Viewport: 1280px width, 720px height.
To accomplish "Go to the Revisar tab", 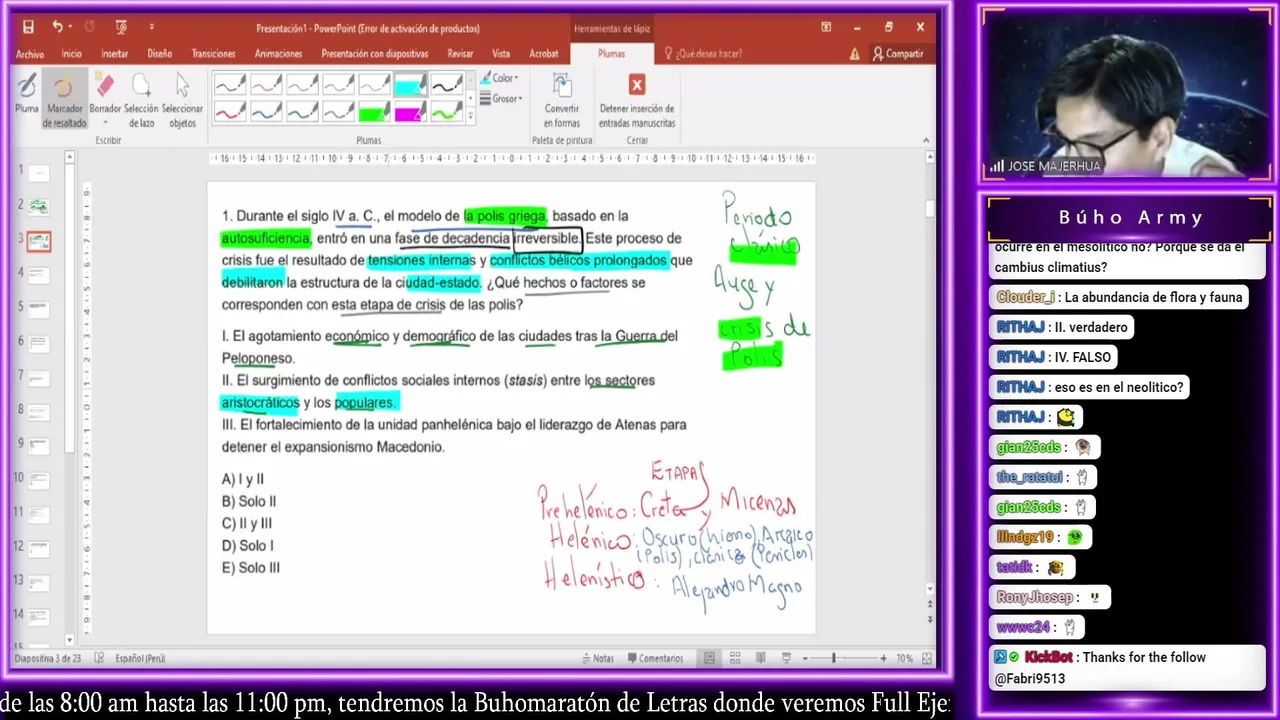I will pos(461,54).
